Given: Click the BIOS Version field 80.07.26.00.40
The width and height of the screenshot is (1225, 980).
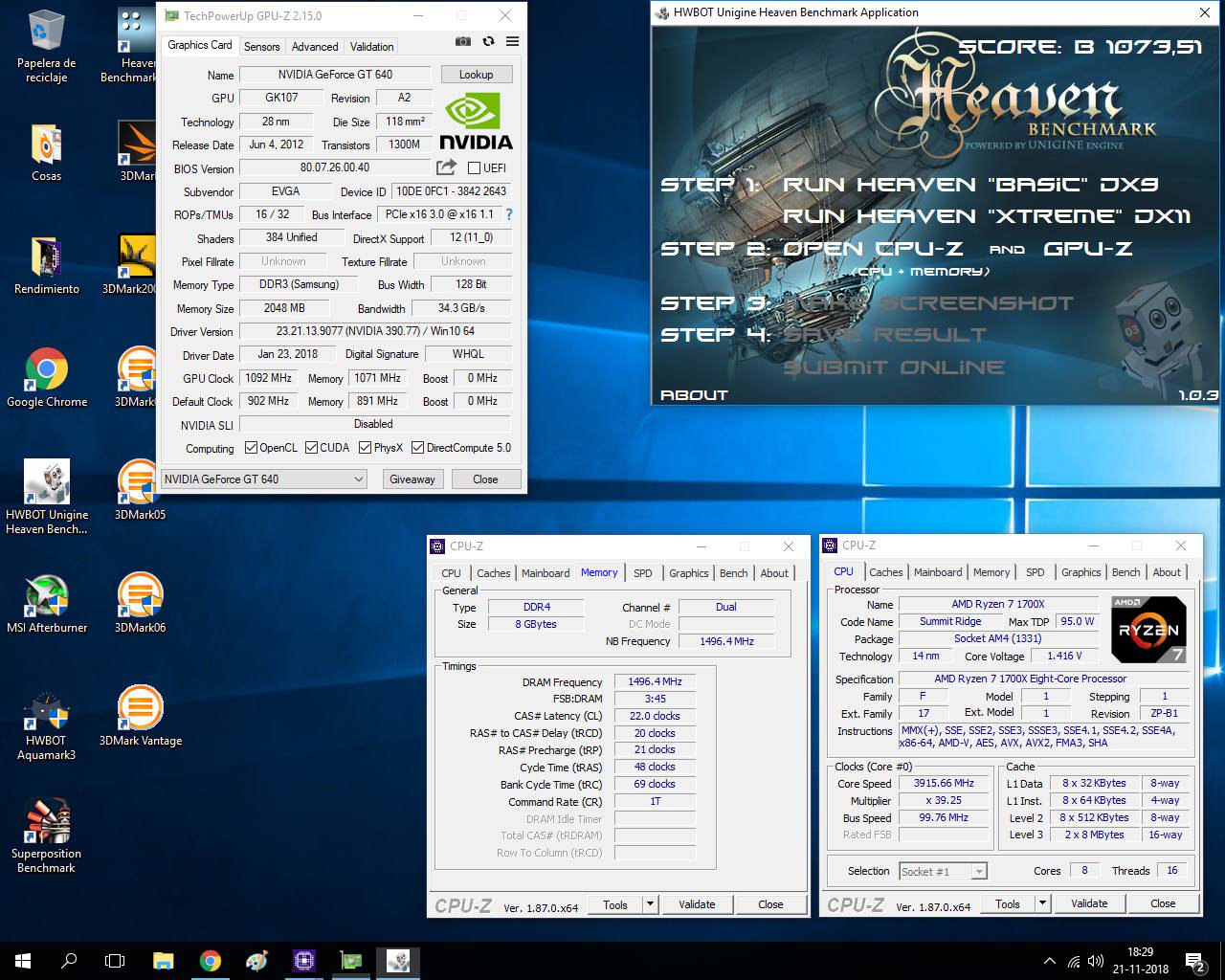Looking at the screenshot, I should (x=335, y=167).
